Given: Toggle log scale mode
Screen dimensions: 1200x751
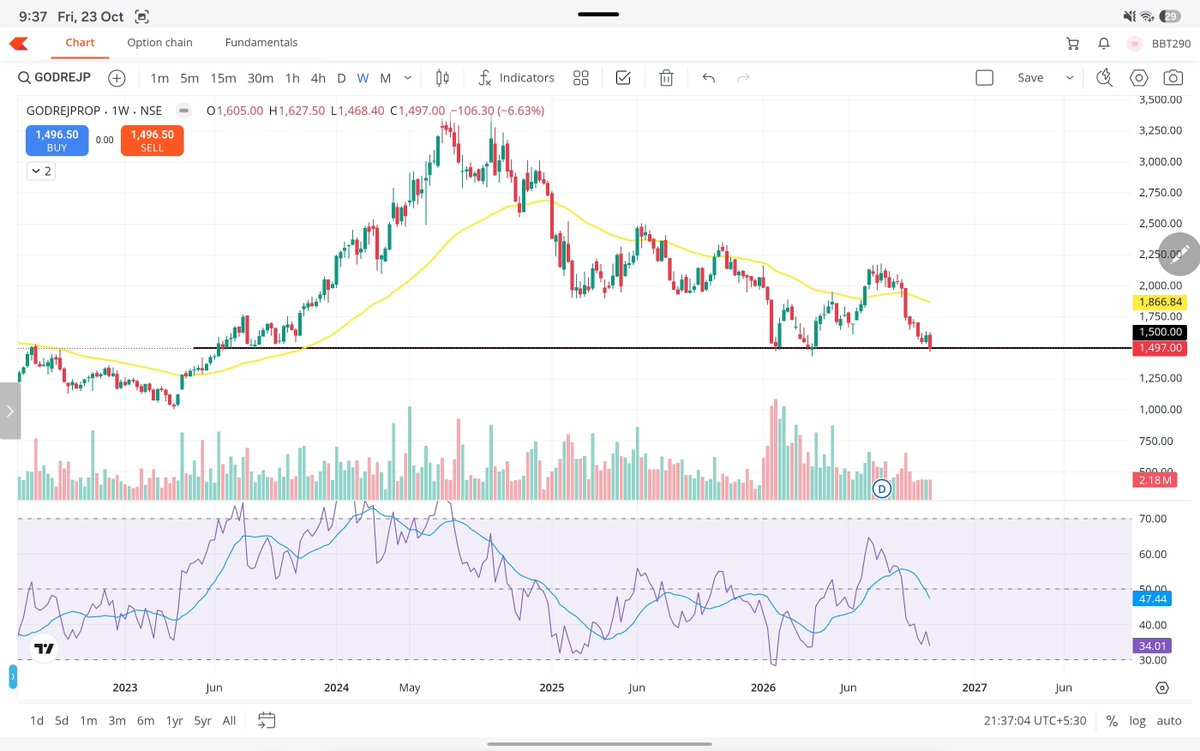Looking at the screenshot, I should (1138, 721).
